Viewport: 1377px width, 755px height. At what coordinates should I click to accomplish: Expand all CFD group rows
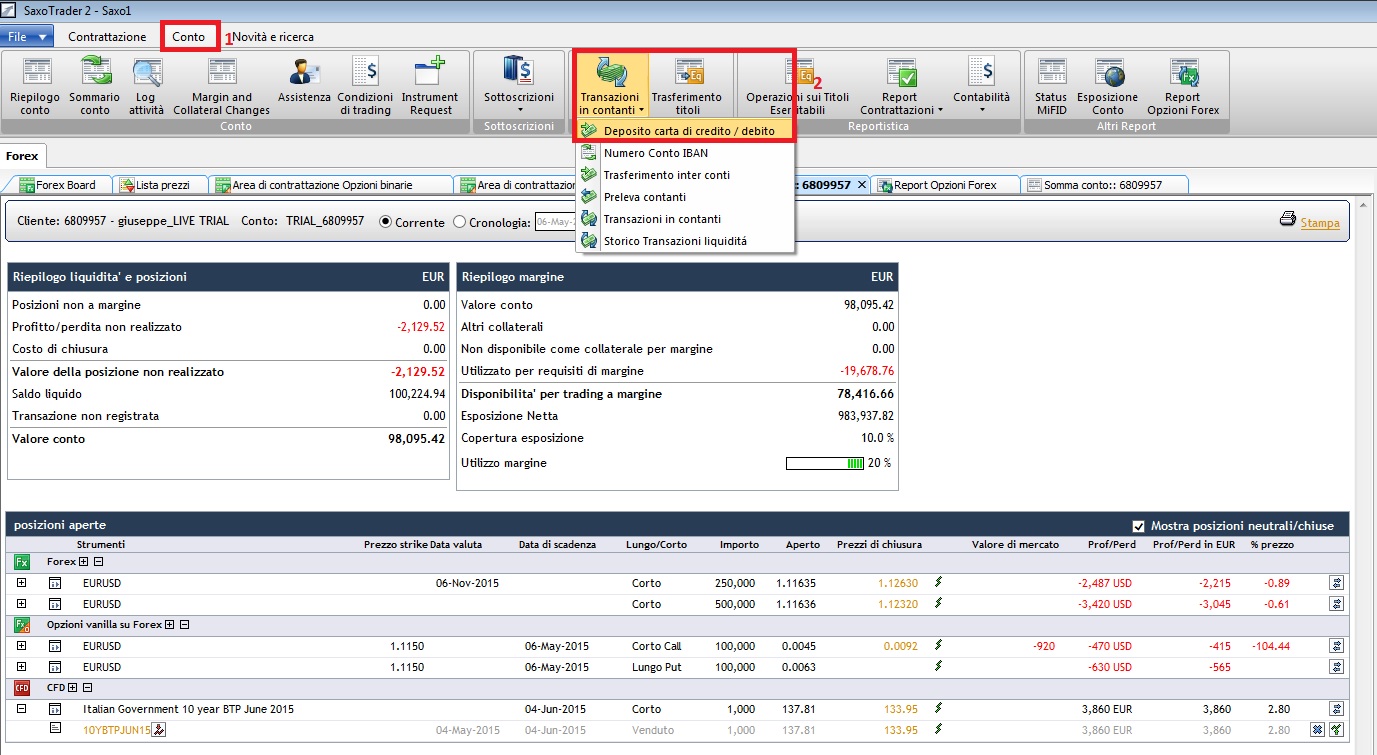73,688
